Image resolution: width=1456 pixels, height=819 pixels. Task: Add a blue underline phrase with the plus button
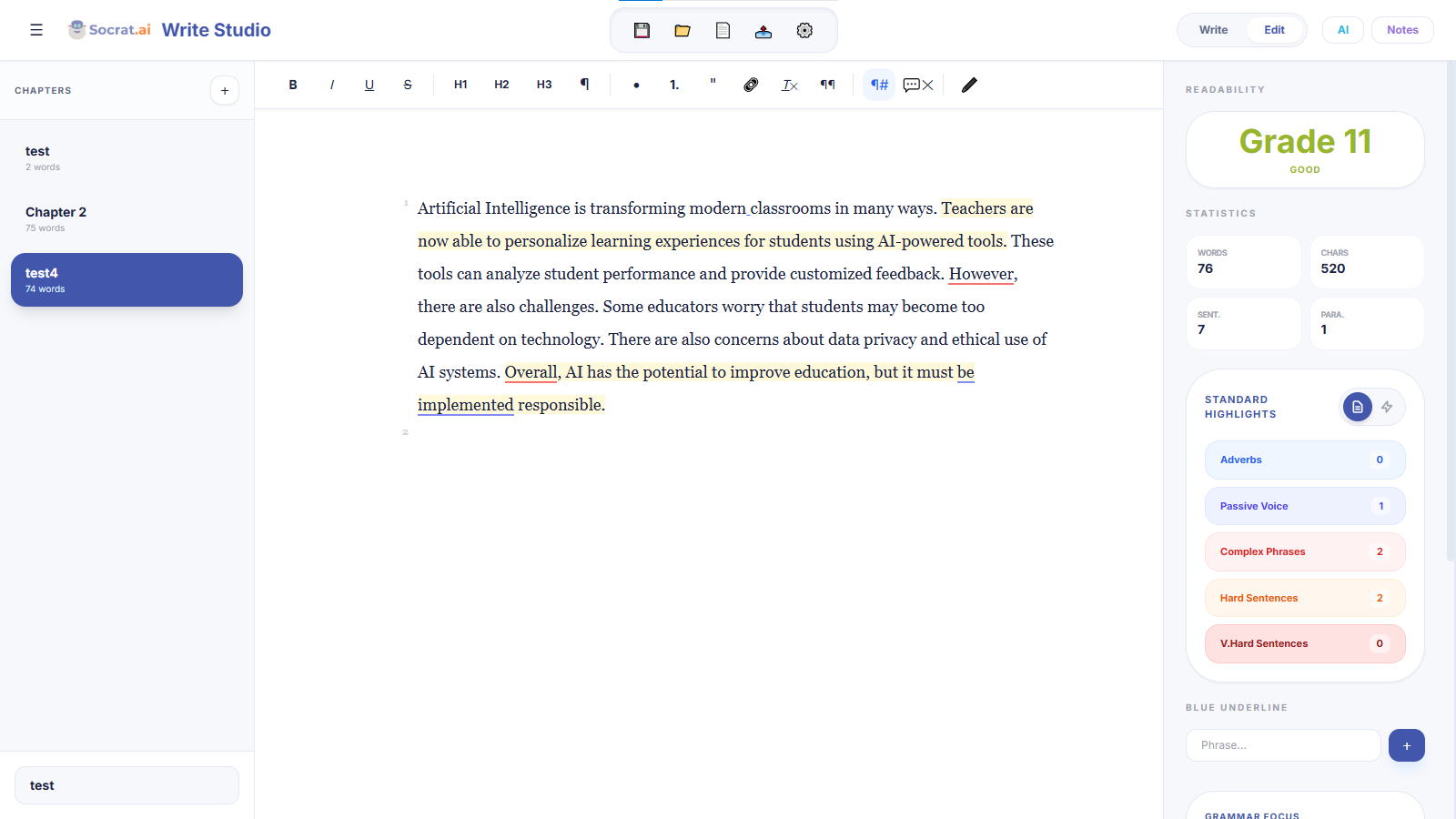(x=1406, y=744)
